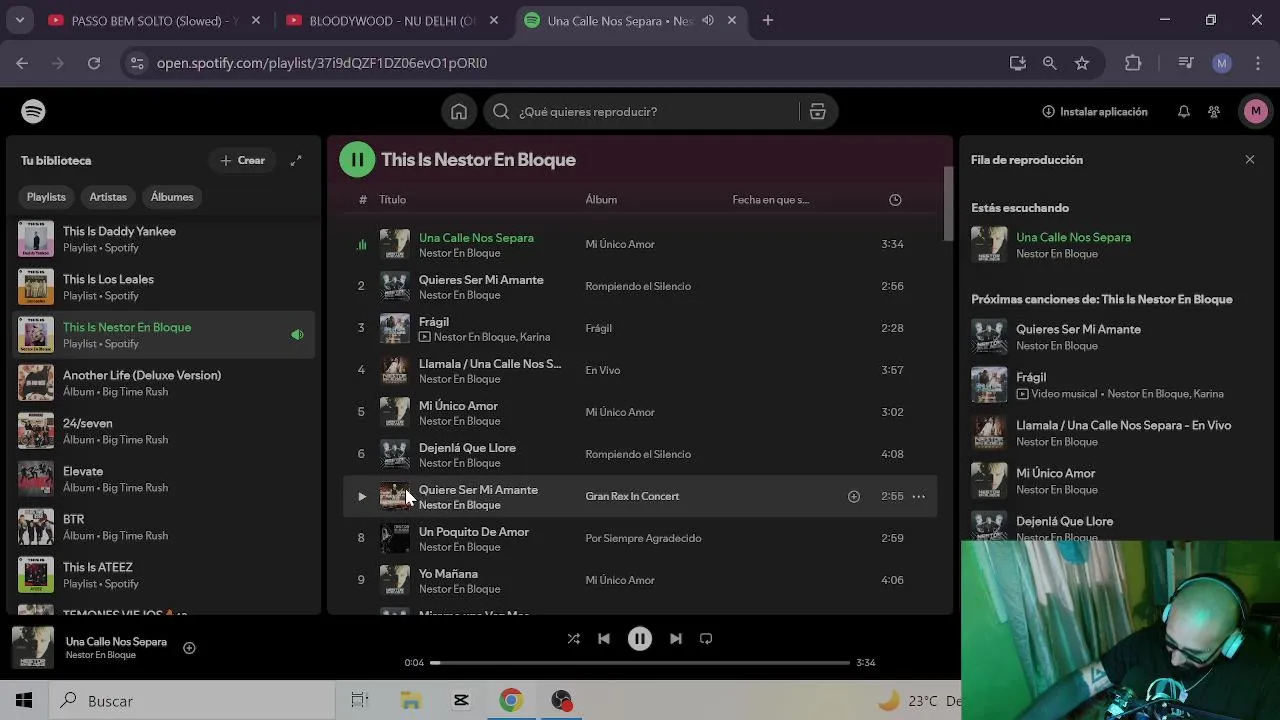The width and height of the screenshot is (1280, 720).
Task: Open notifications bell icon
Action: coord(1183,112)
